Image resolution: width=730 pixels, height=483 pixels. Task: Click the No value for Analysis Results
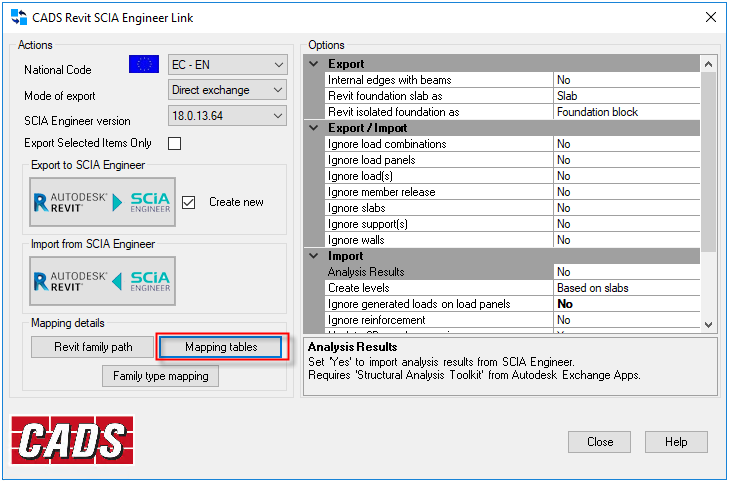coord(627,272)
